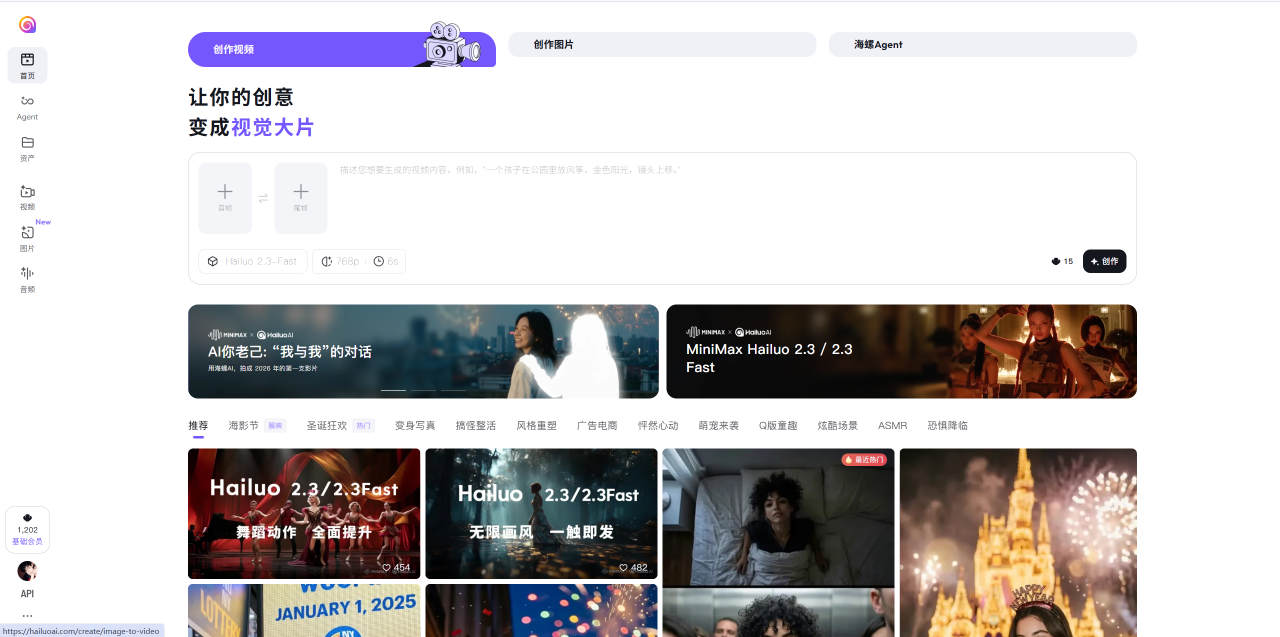Open the three-dots more menu
1280x637 pixels.
pyautogui.click(x=27, y=615)
